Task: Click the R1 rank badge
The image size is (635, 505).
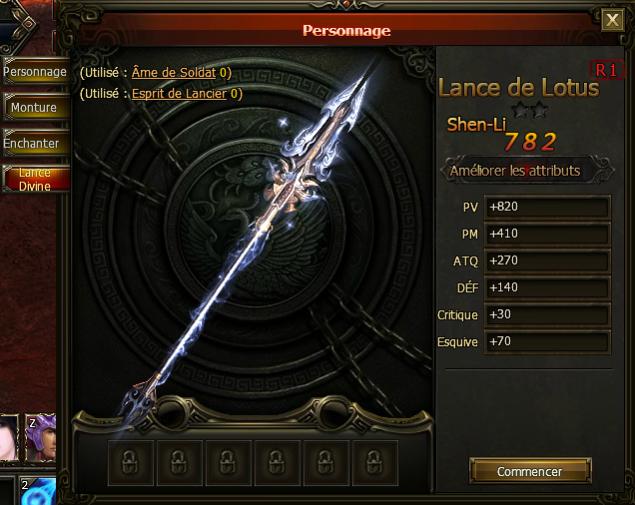Action: (x=606, y=70)
